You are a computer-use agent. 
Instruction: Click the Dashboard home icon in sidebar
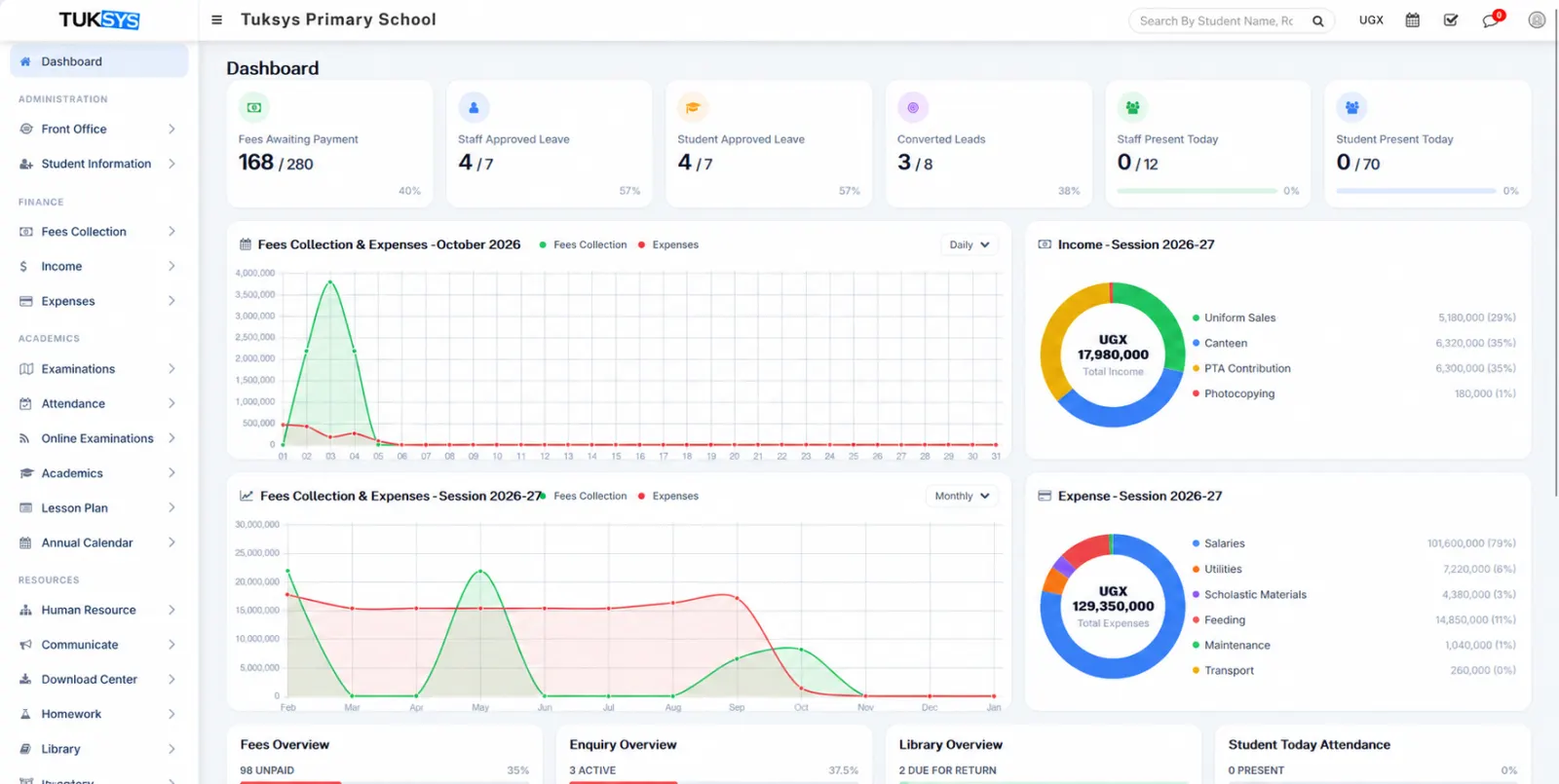[x=25, y=61]
